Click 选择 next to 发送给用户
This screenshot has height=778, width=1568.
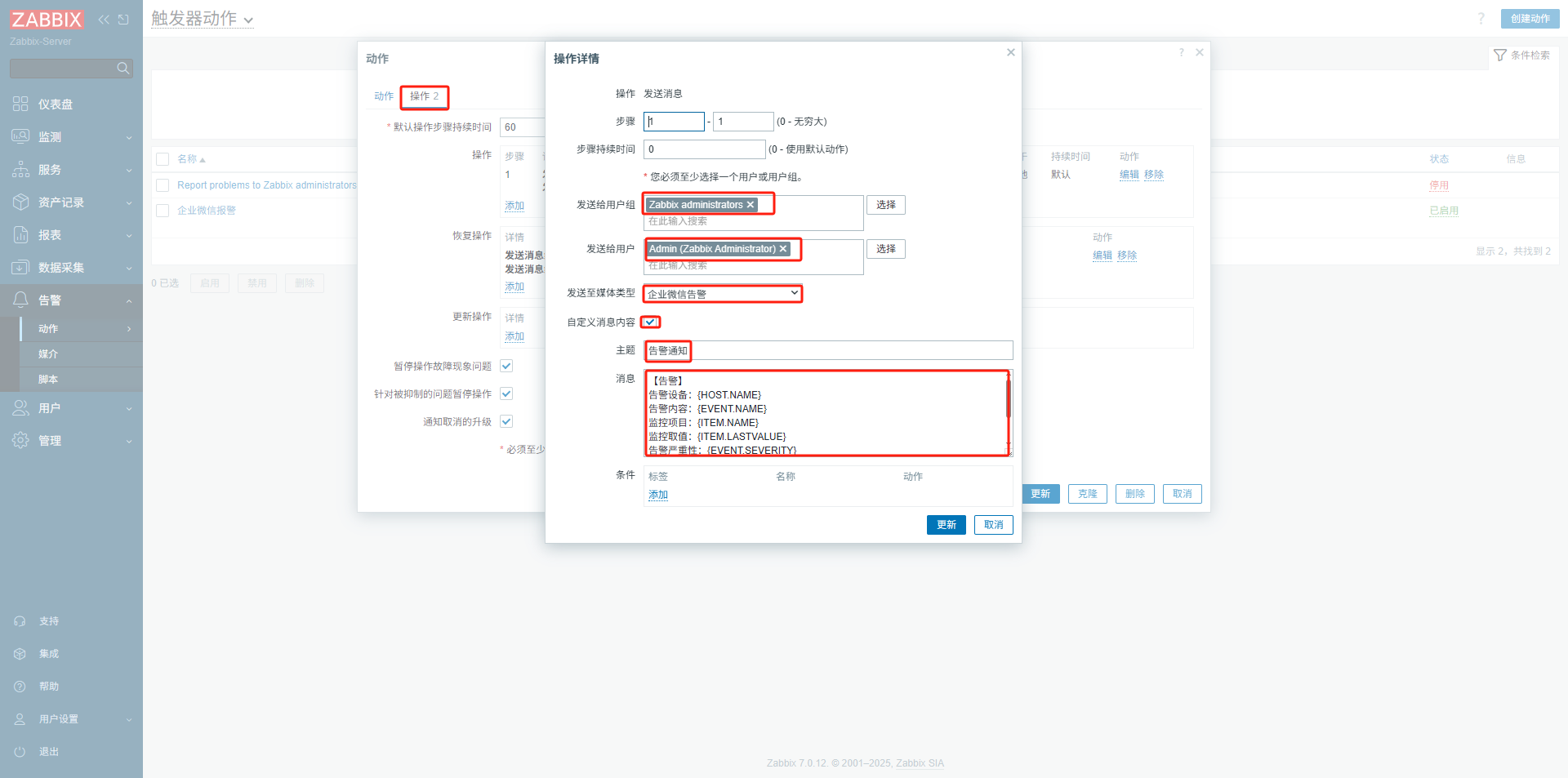click(886, 249)
